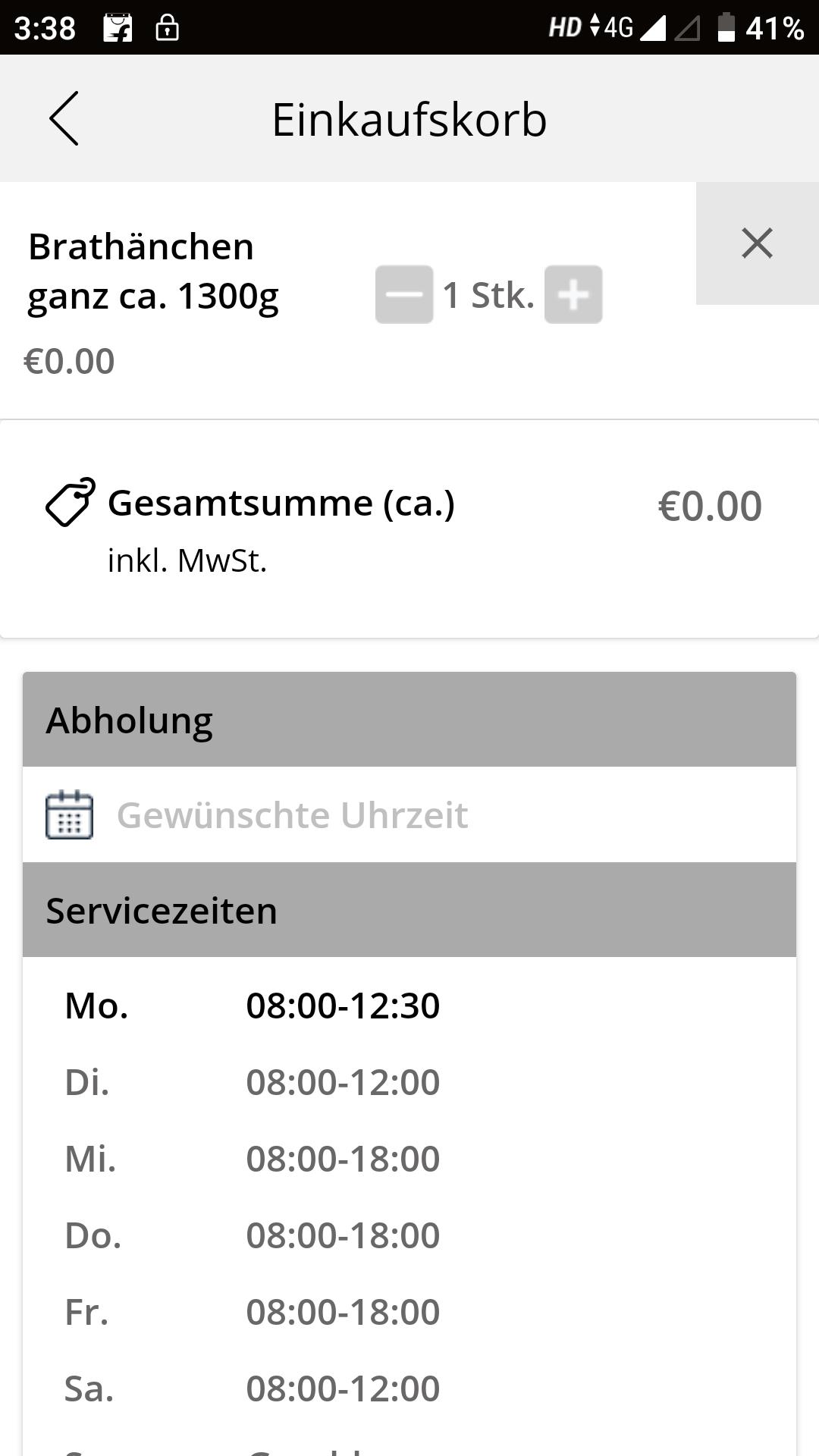
Task: Select the Gewünschte Uhrzeit field
Action: point(409,814)
